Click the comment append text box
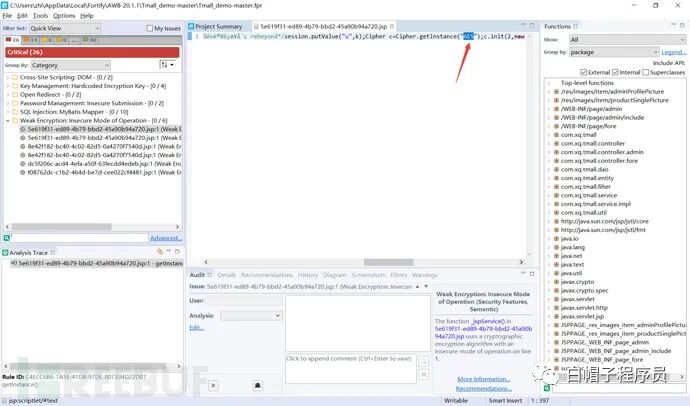Screen dimensions: 690x406 (x=350, y=368)
